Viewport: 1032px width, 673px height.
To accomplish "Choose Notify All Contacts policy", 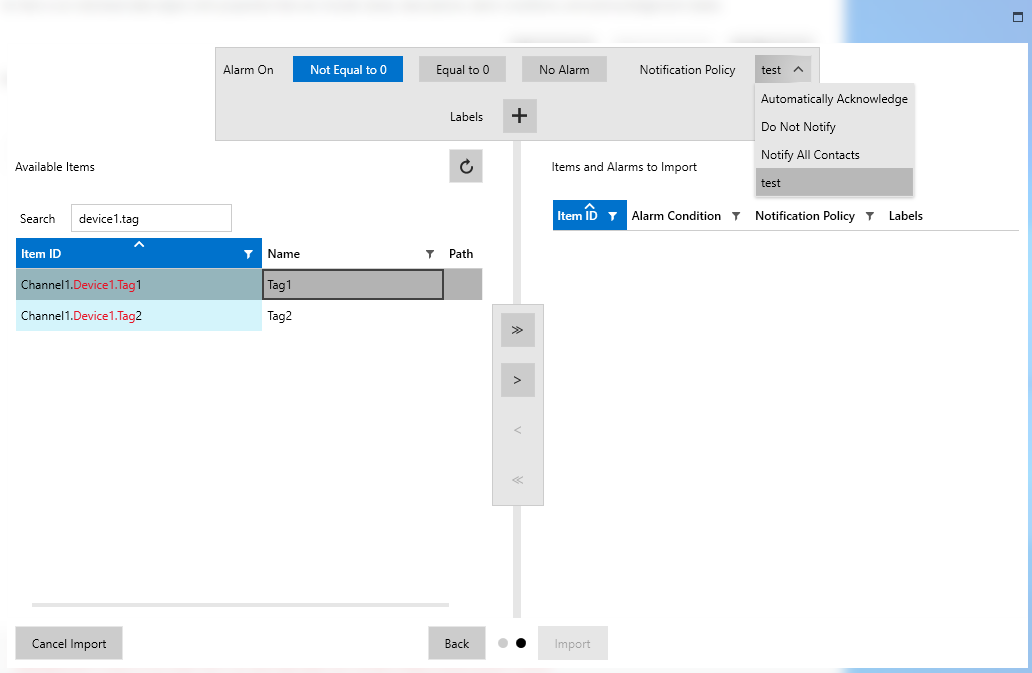I will click(x=834, y=155).
